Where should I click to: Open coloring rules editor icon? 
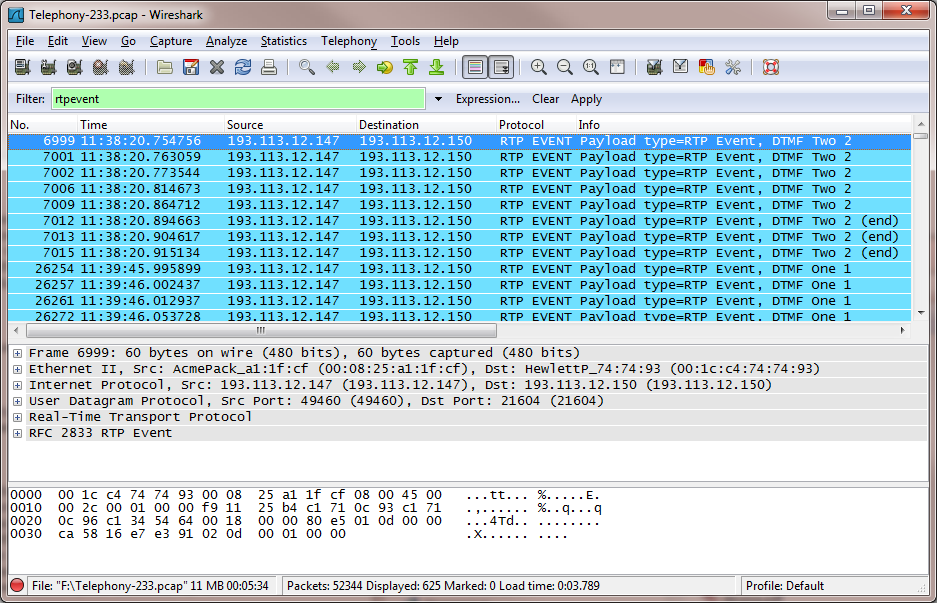(706, 67)
